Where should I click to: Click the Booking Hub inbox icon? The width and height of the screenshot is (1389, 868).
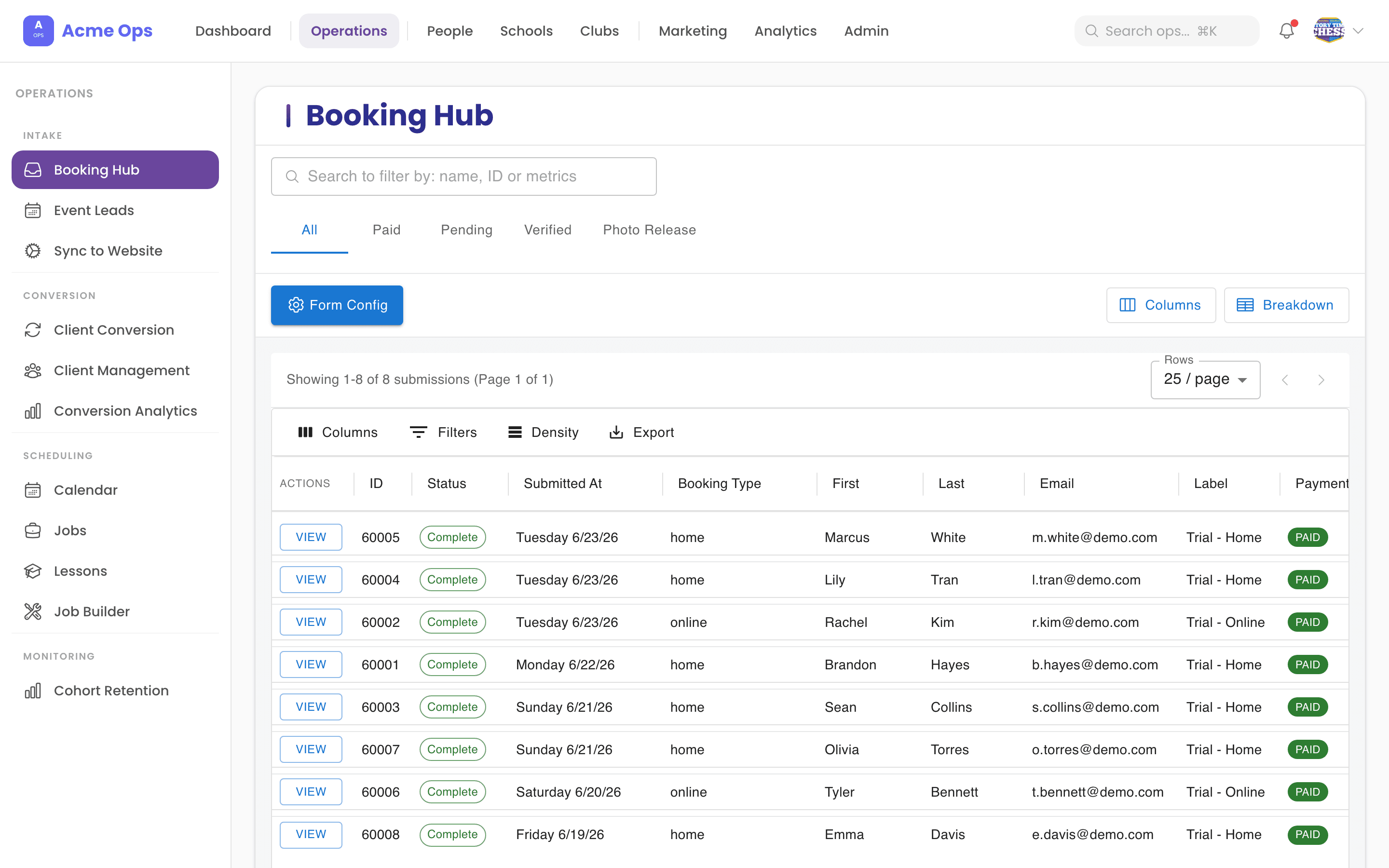tap(33, 170)
